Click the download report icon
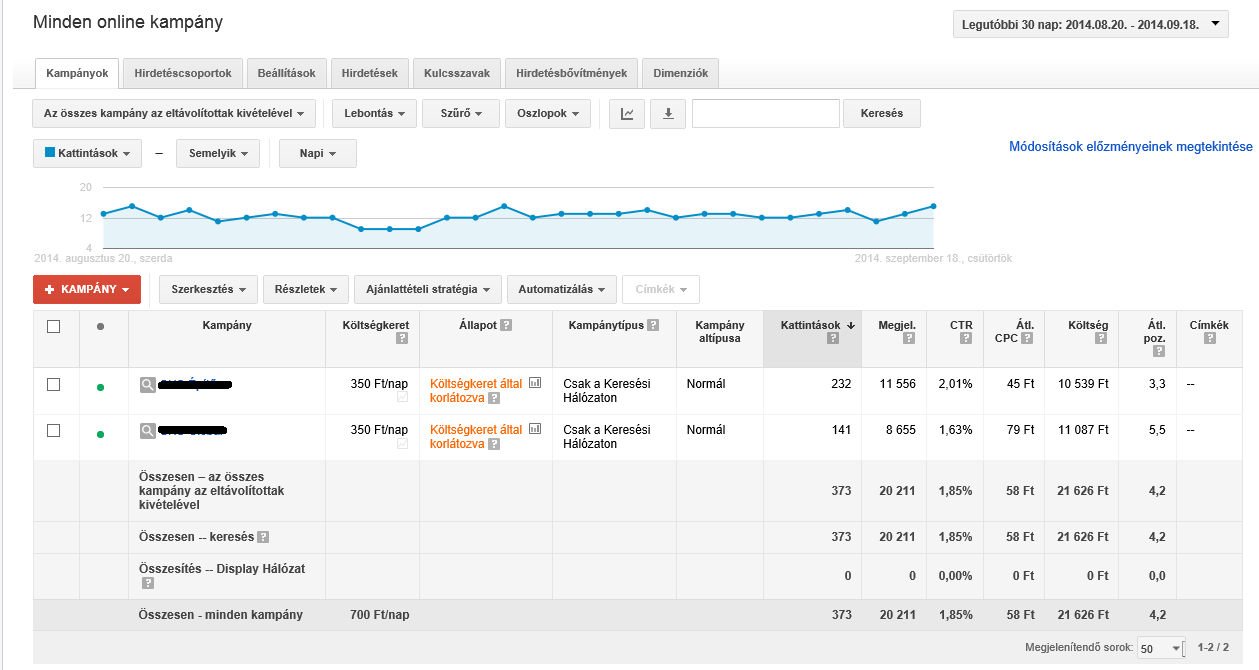The width and height of the screenshot is (1259, 670). coord(668,113)
